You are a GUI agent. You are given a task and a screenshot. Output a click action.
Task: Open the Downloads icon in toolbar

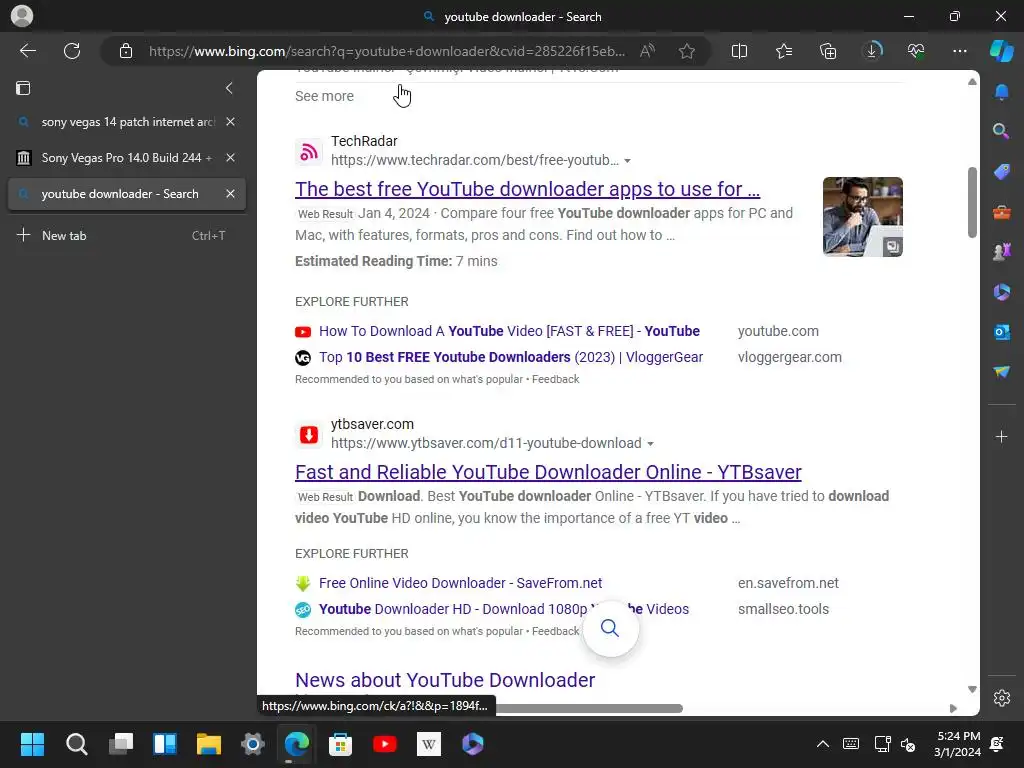872,51
